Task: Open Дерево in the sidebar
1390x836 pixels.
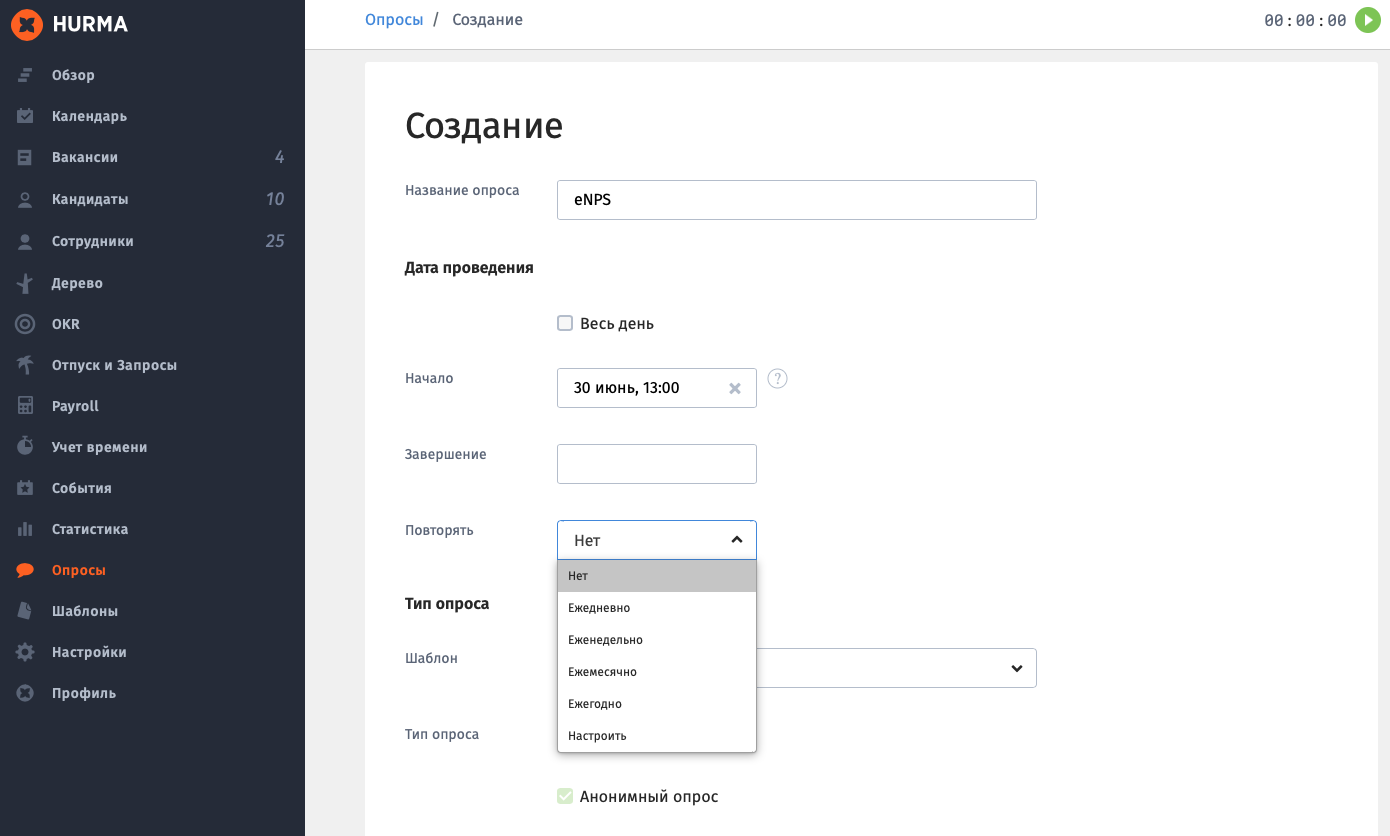Action: click(77, 283)
